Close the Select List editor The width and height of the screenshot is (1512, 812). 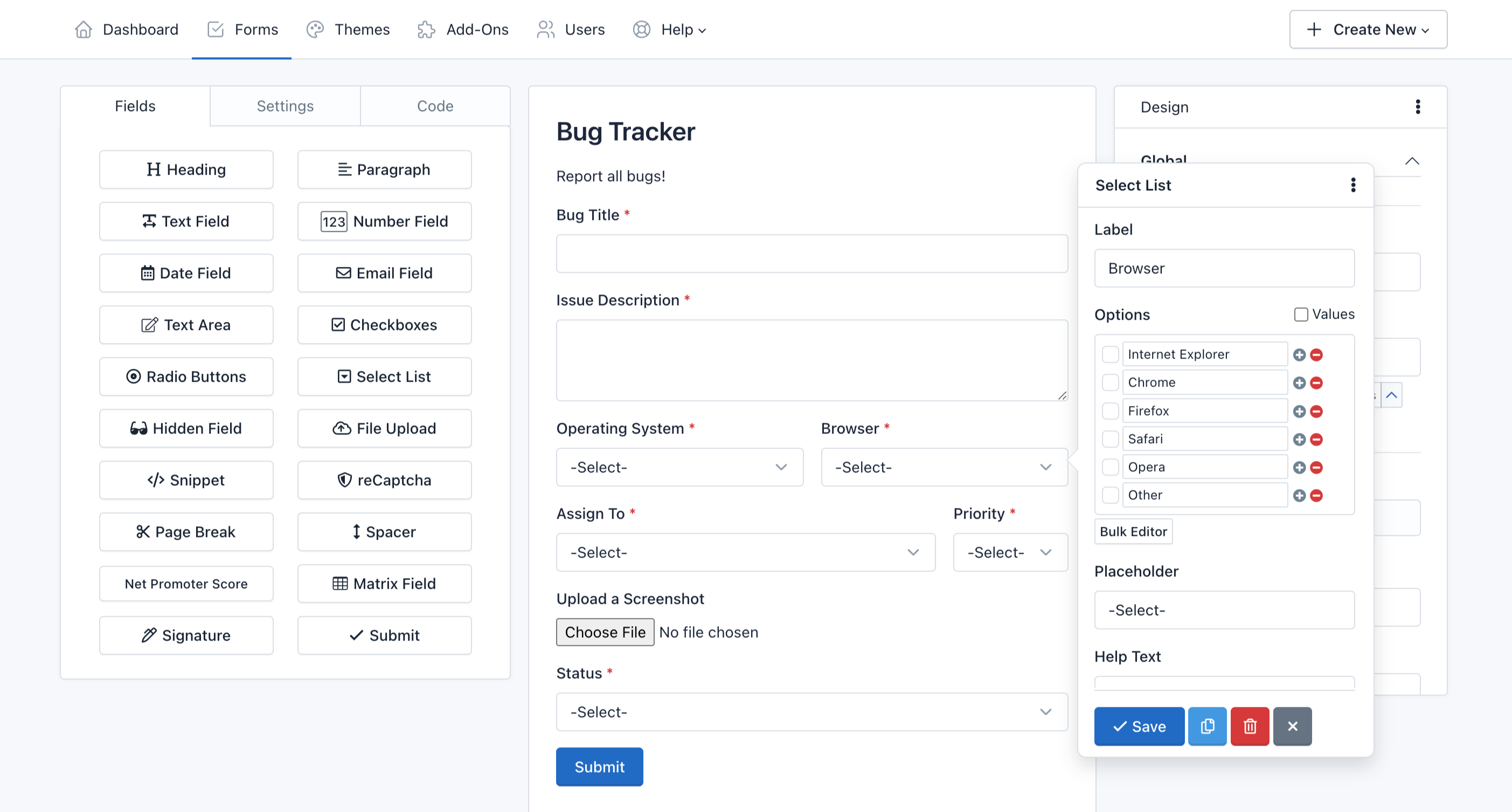coord(1292,726)
